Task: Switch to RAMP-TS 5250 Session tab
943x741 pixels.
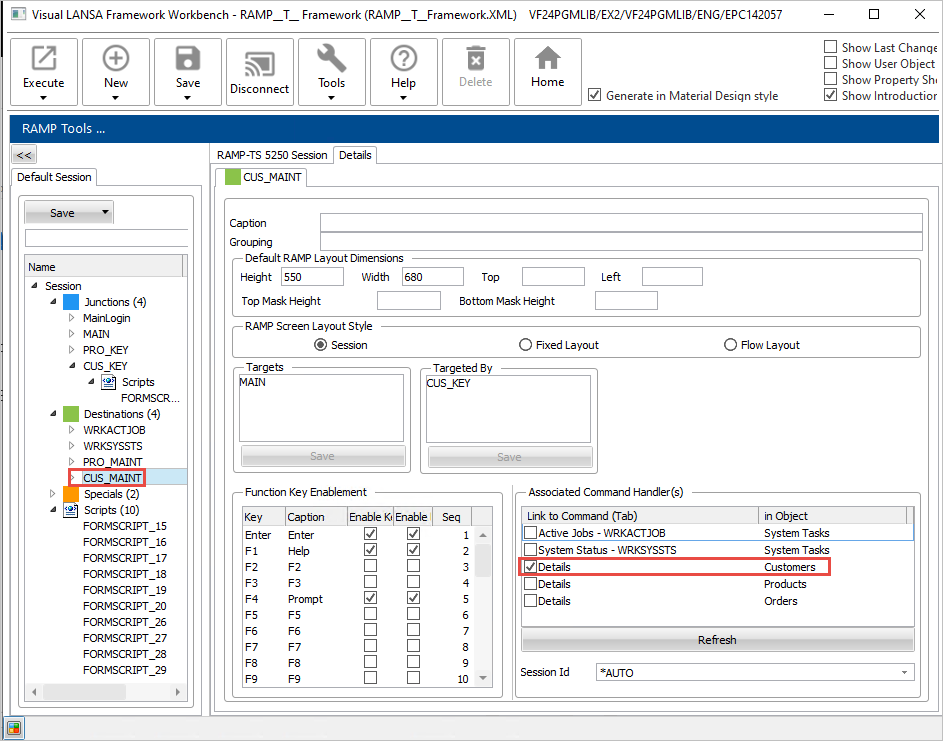Action: click(272, 155)
